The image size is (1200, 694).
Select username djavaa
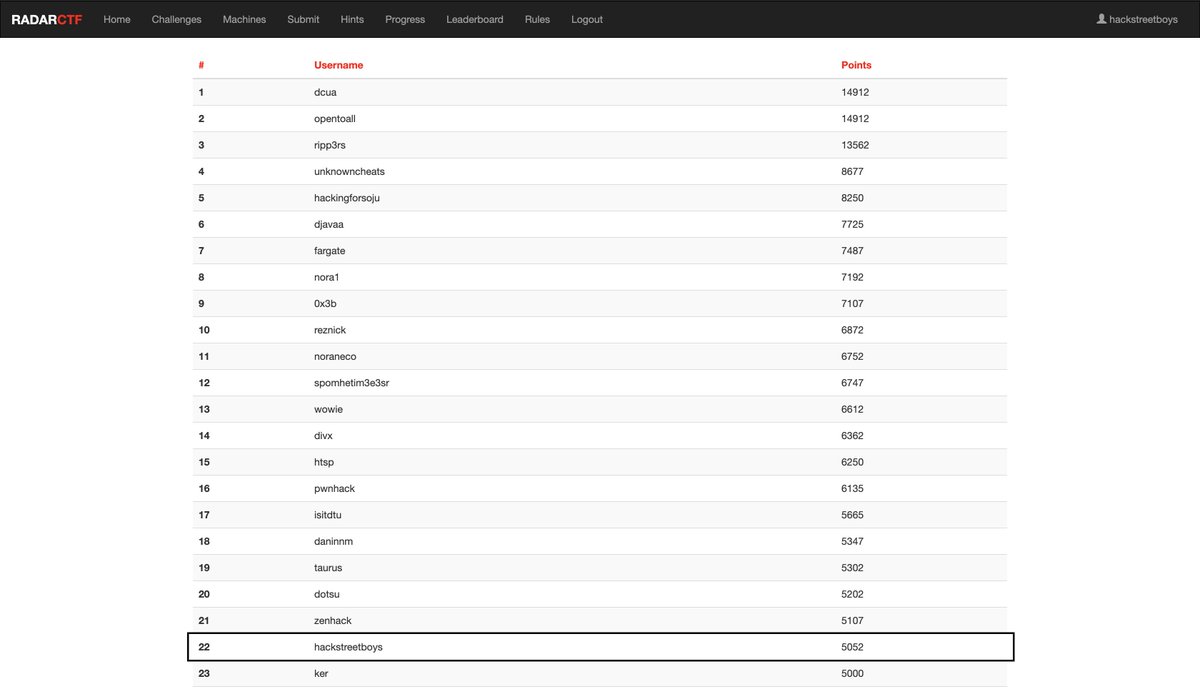(x=329, y=224)
